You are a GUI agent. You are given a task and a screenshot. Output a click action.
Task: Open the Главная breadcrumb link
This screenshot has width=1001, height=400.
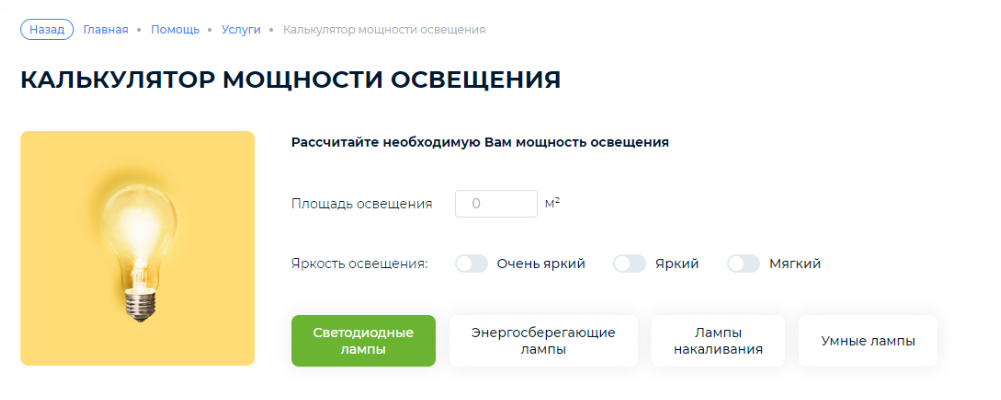105,29
